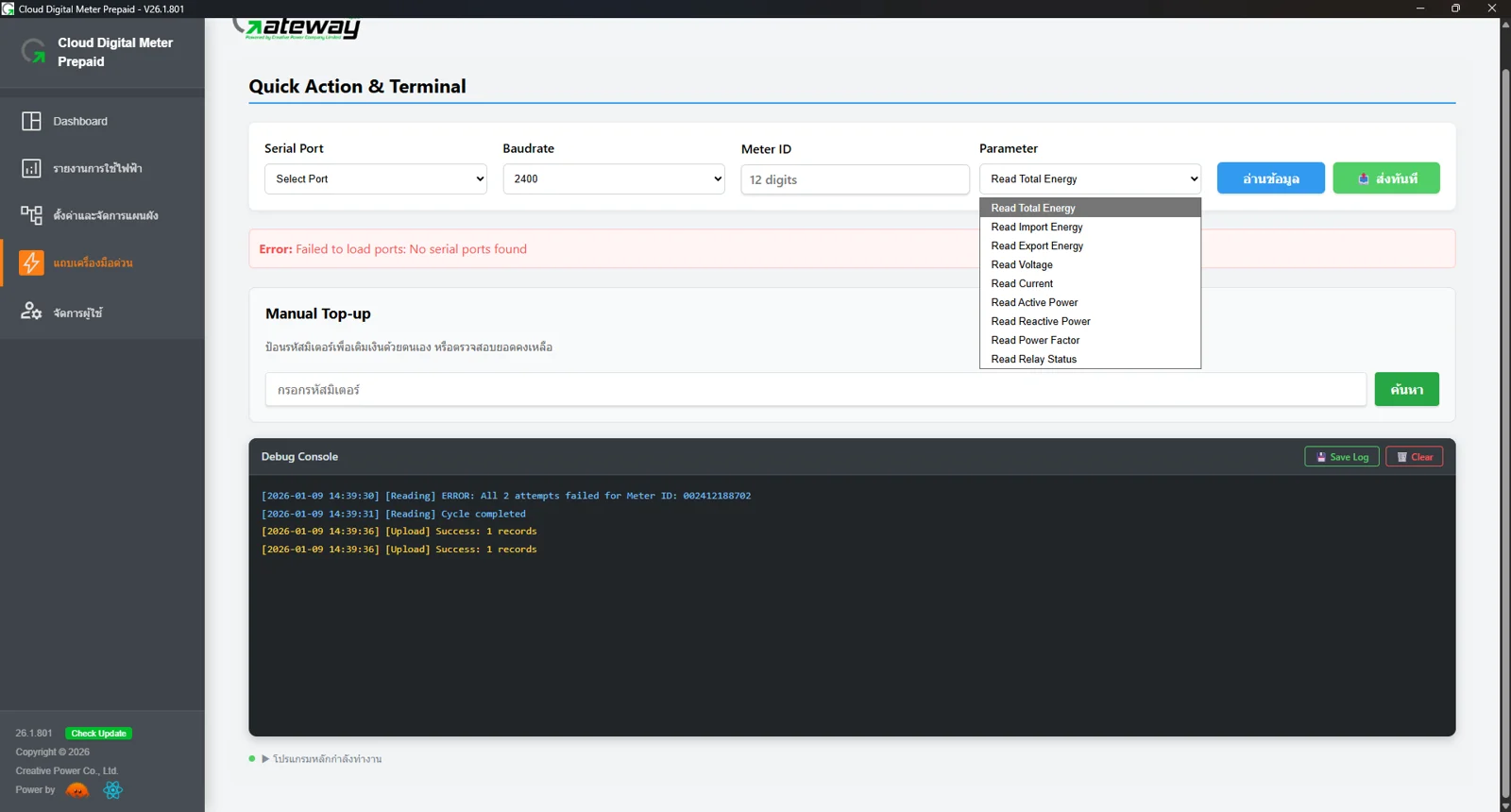Click the Gateway logo at top
The height and width of the screenshot is (812, 1511).
tap(297, 28)
